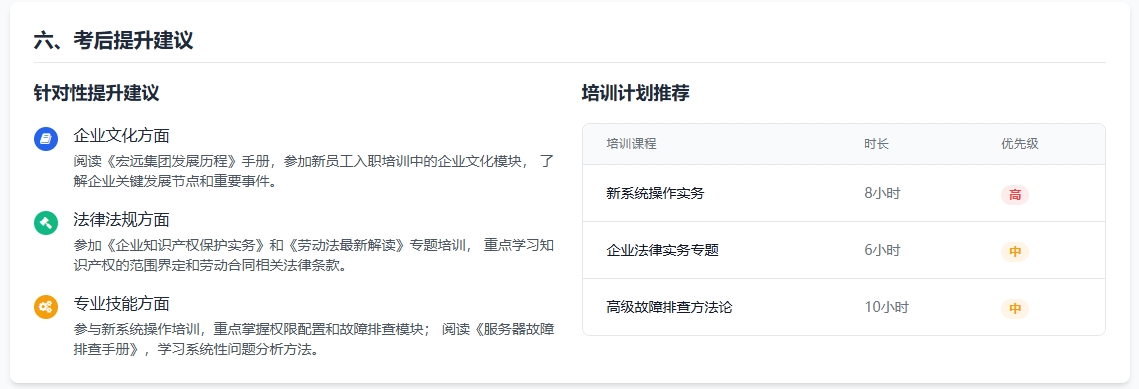Image resolution: width=1139 pixels, height=389 pixels.
Task: Click the description mentioning 《宏远集团发展历程》手册
Action: click(x=314, y=171)
